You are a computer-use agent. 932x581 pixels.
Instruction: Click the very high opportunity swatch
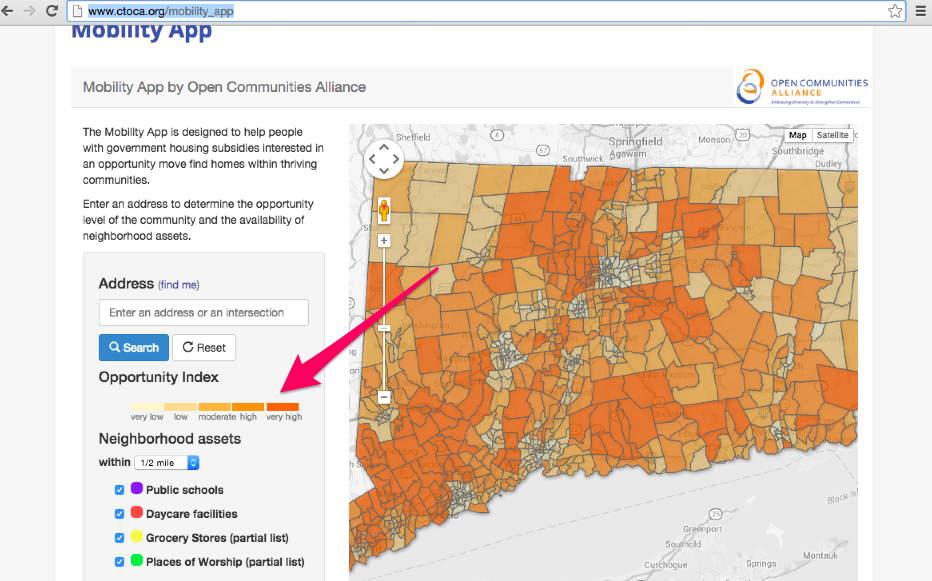(282, 407)
